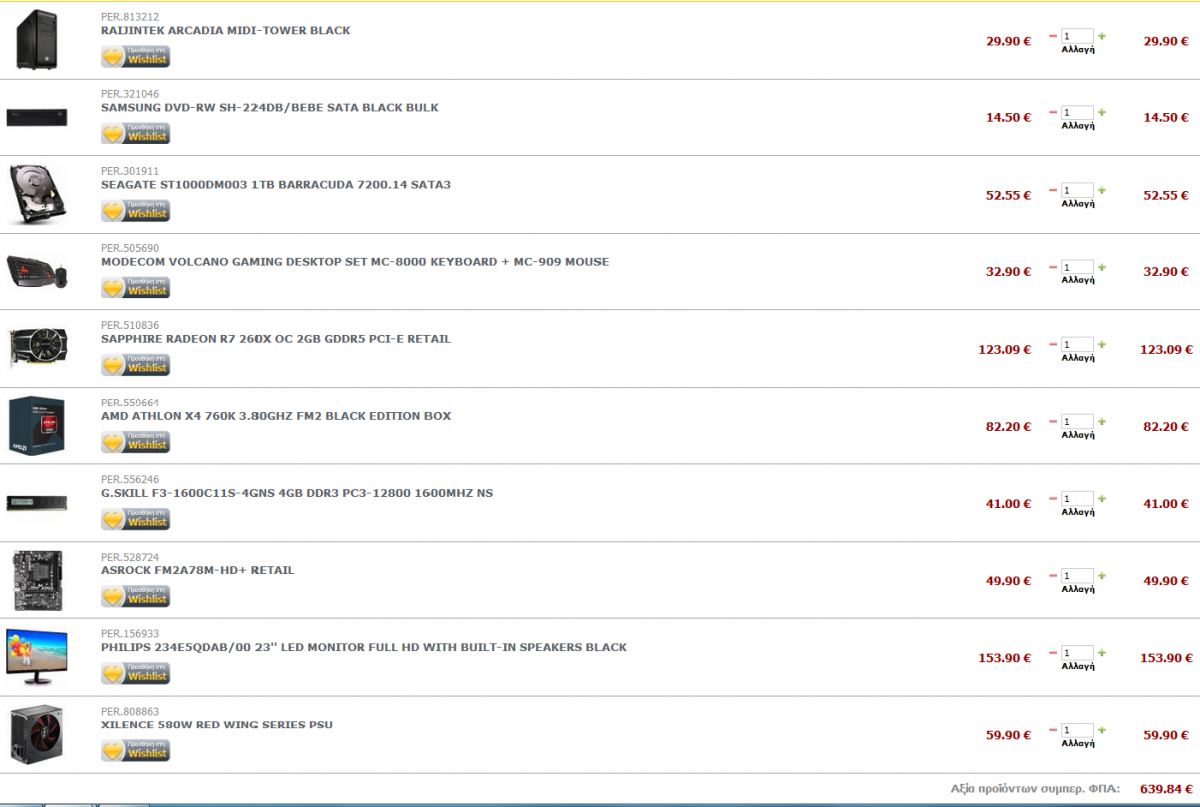Decrease quantity of AMD Athlon X4
1200x807 pixels.
(1053, 421)
